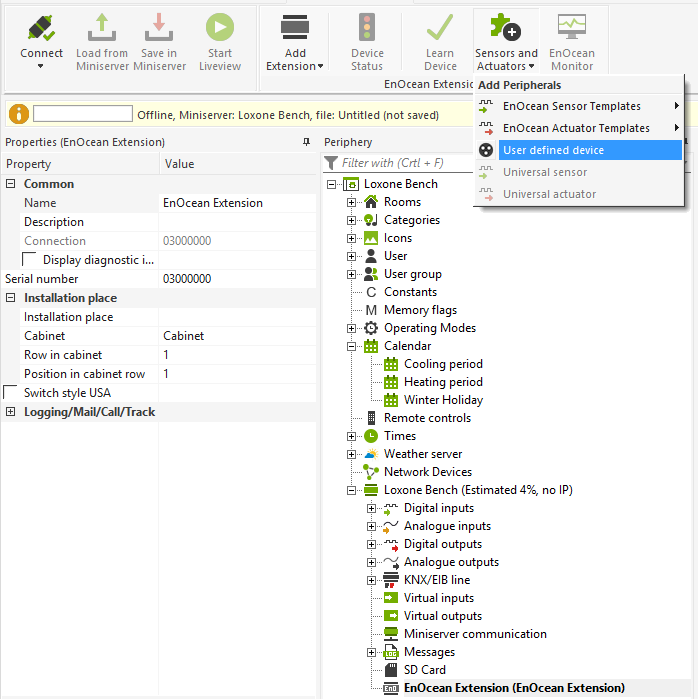Select Heating period calendar entry
698x699 pixels.
pos(443,382)
